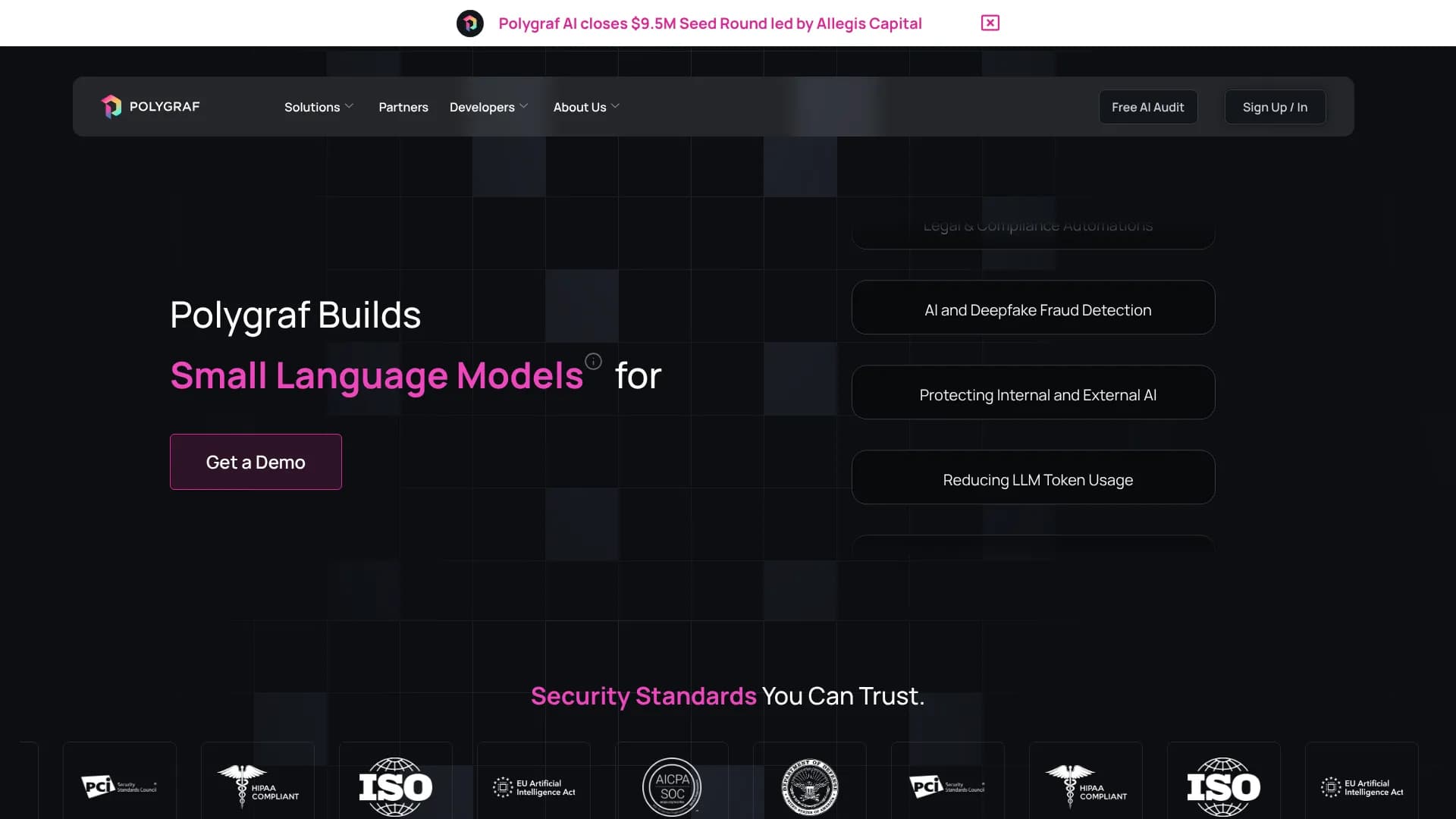This screenshot has width=1456, height=819.
Task: Open the About Us menu
Action: pyautogui.click(x=579, y=107)
